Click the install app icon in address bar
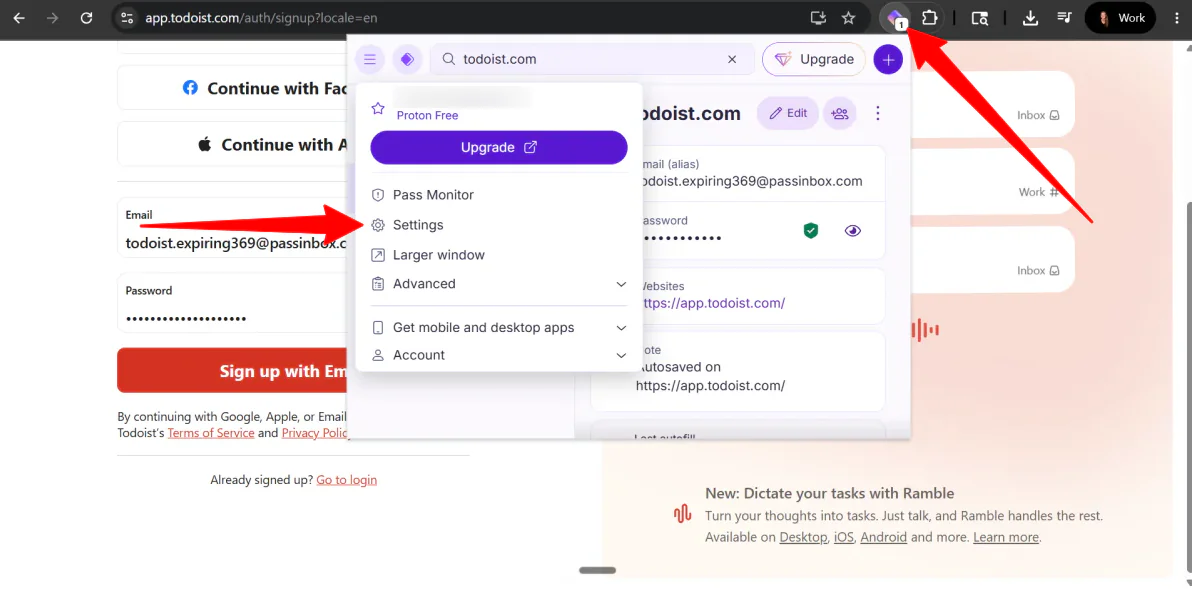The height and width of the screenshot is (589, 1192). click(818, 17)
